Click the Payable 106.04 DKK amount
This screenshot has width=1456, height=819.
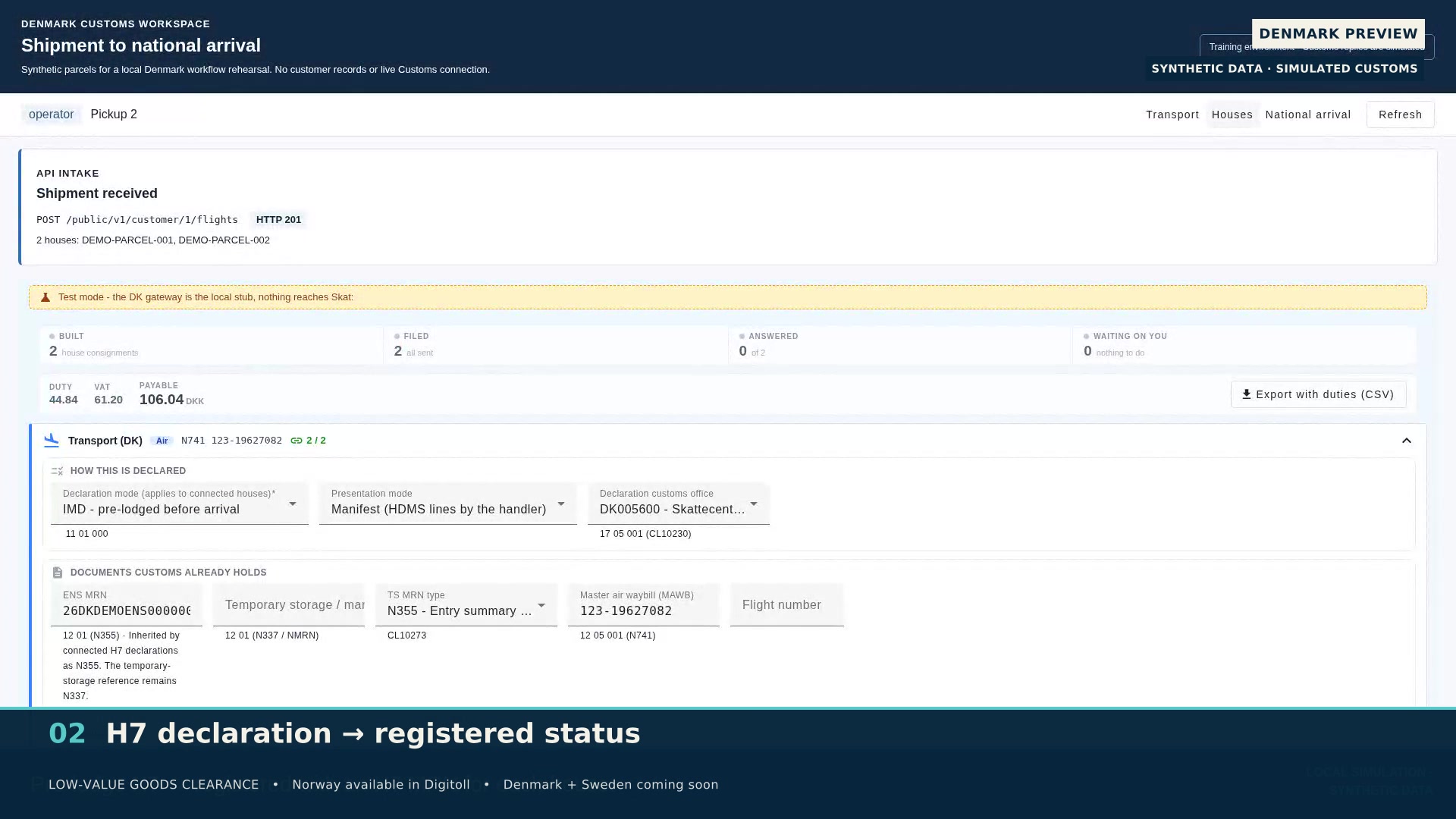(x=171, y=400)
